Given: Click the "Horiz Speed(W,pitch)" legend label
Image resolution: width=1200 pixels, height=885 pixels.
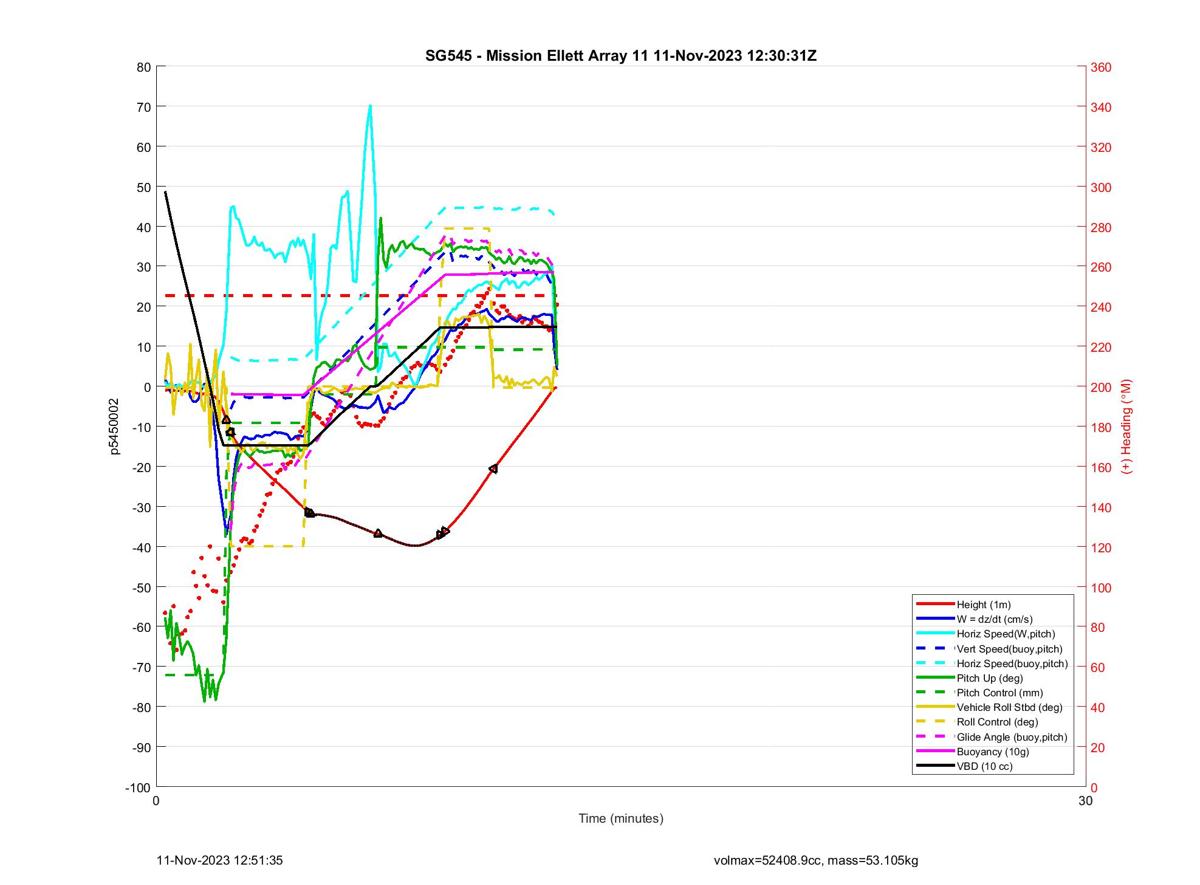Looking at the screenshot, I should [x=1006, y=633].
